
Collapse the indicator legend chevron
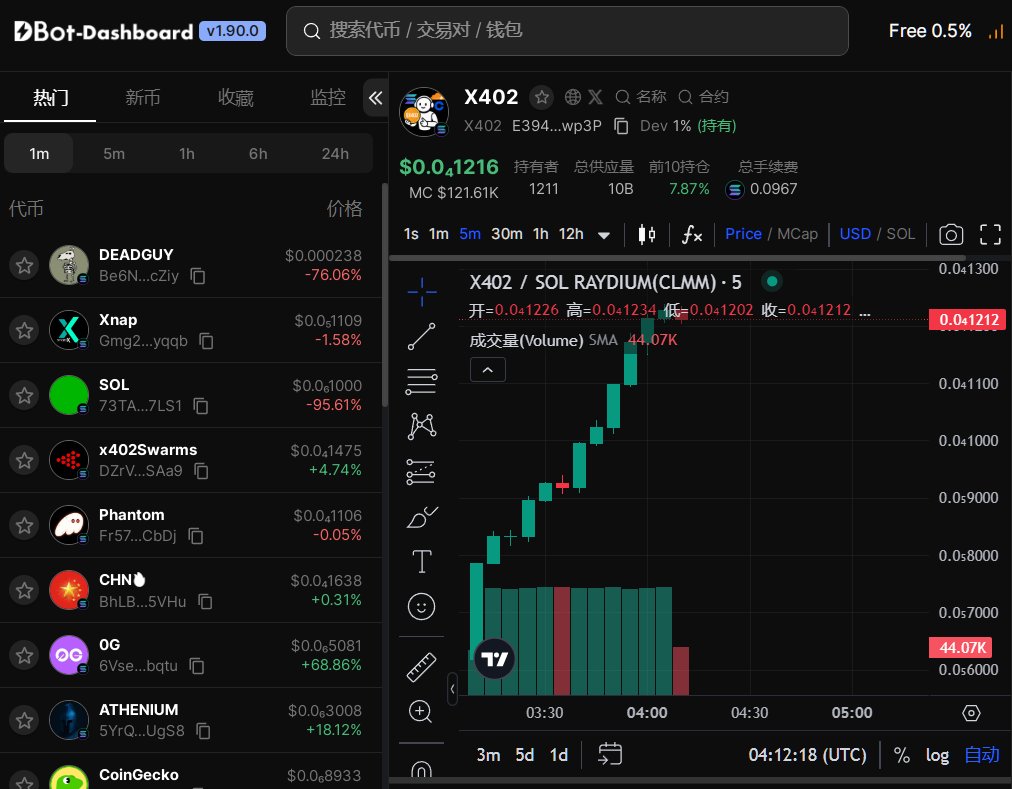488,370
